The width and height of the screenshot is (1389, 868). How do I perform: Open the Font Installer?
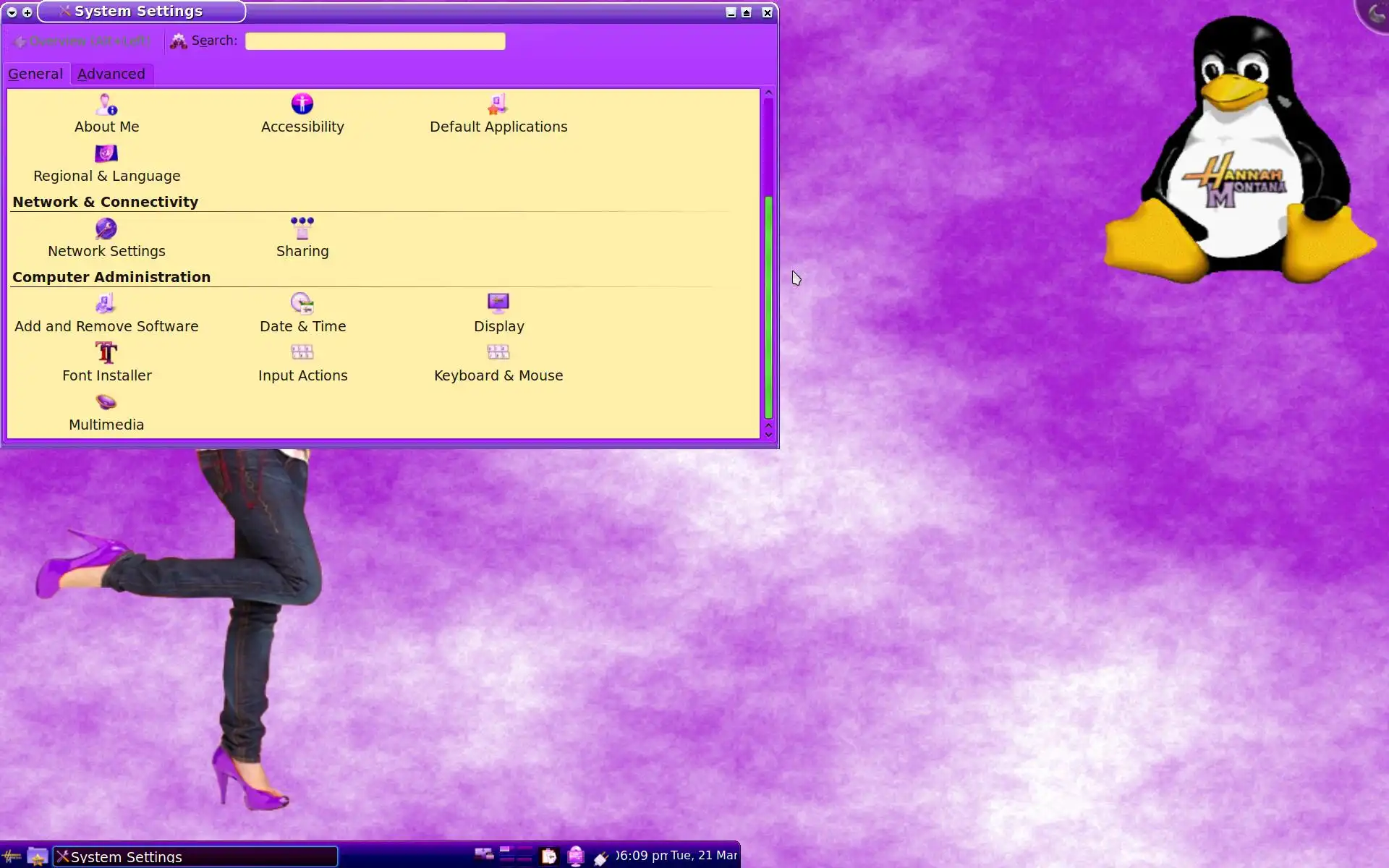pos(106,364)
